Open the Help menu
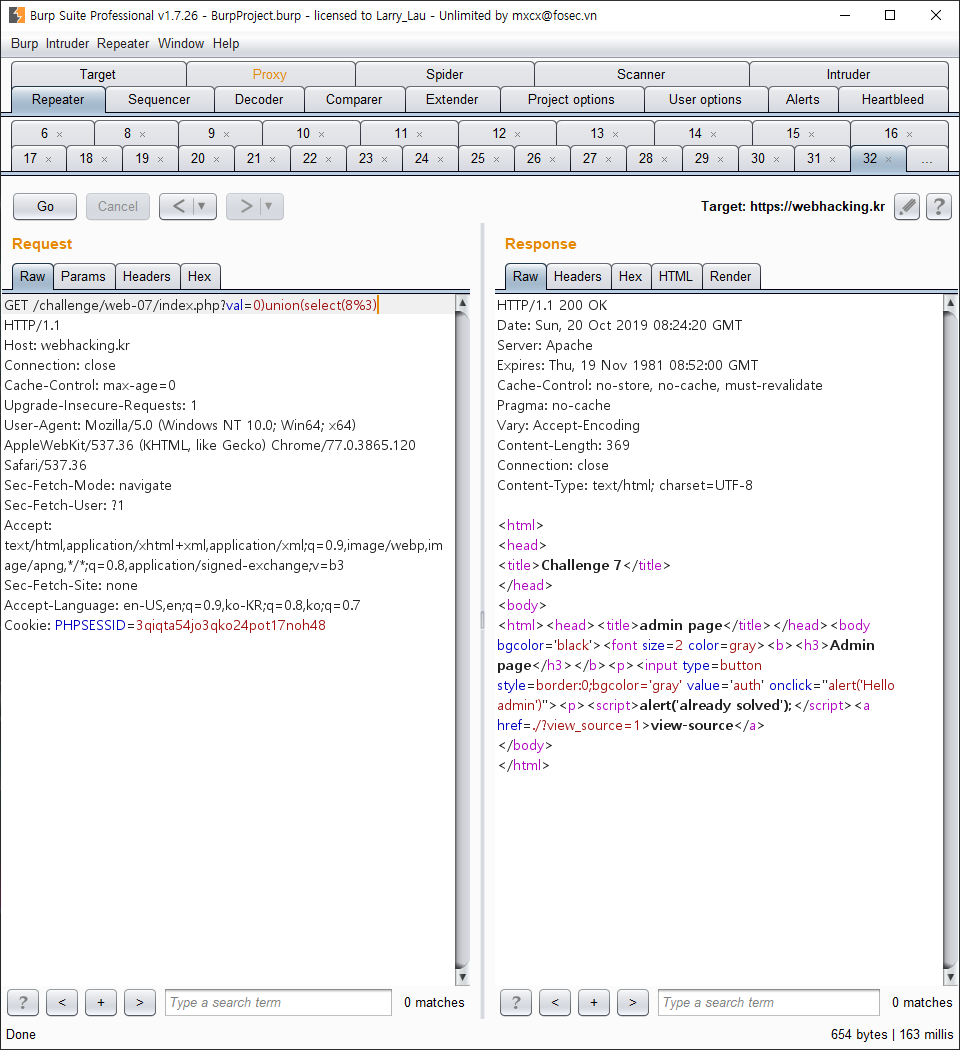Viewport: 960px width, 1050px height. click(x=226, y=44)
